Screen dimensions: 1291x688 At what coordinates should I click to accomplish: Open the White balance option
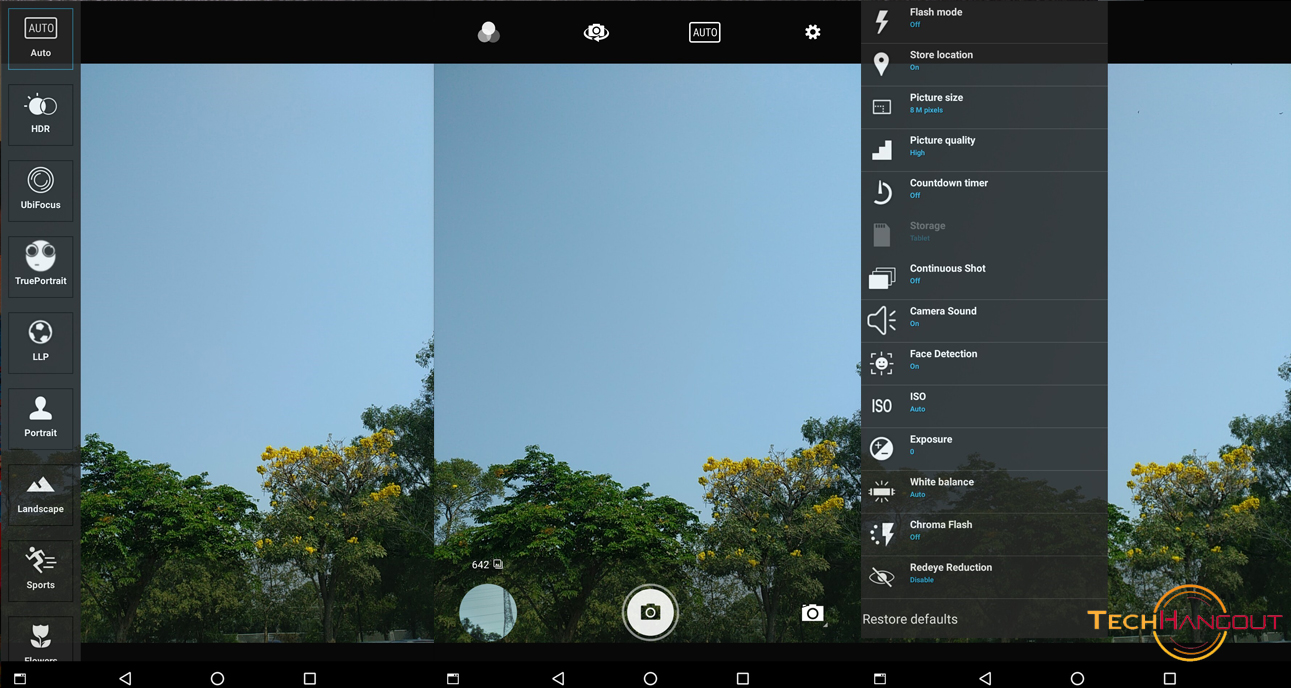984,491
